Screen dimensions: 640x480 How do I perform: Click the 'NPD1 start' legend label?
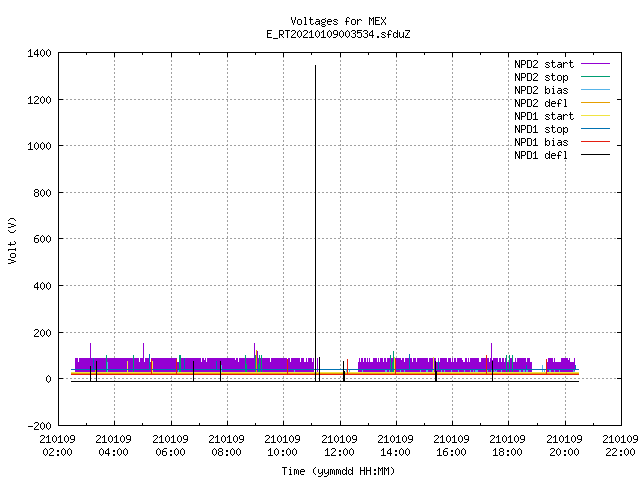pos(544,116)
